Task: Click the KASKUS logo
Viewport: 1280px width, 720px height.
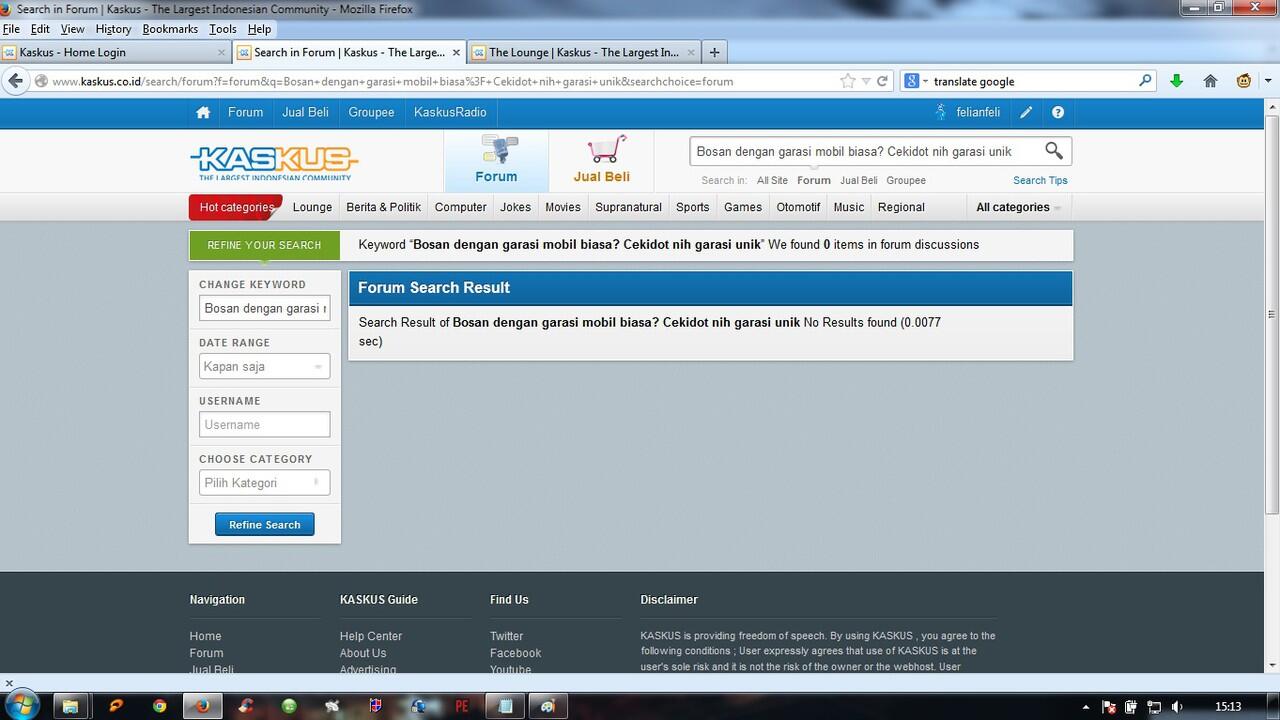Action: coord(274,163)
